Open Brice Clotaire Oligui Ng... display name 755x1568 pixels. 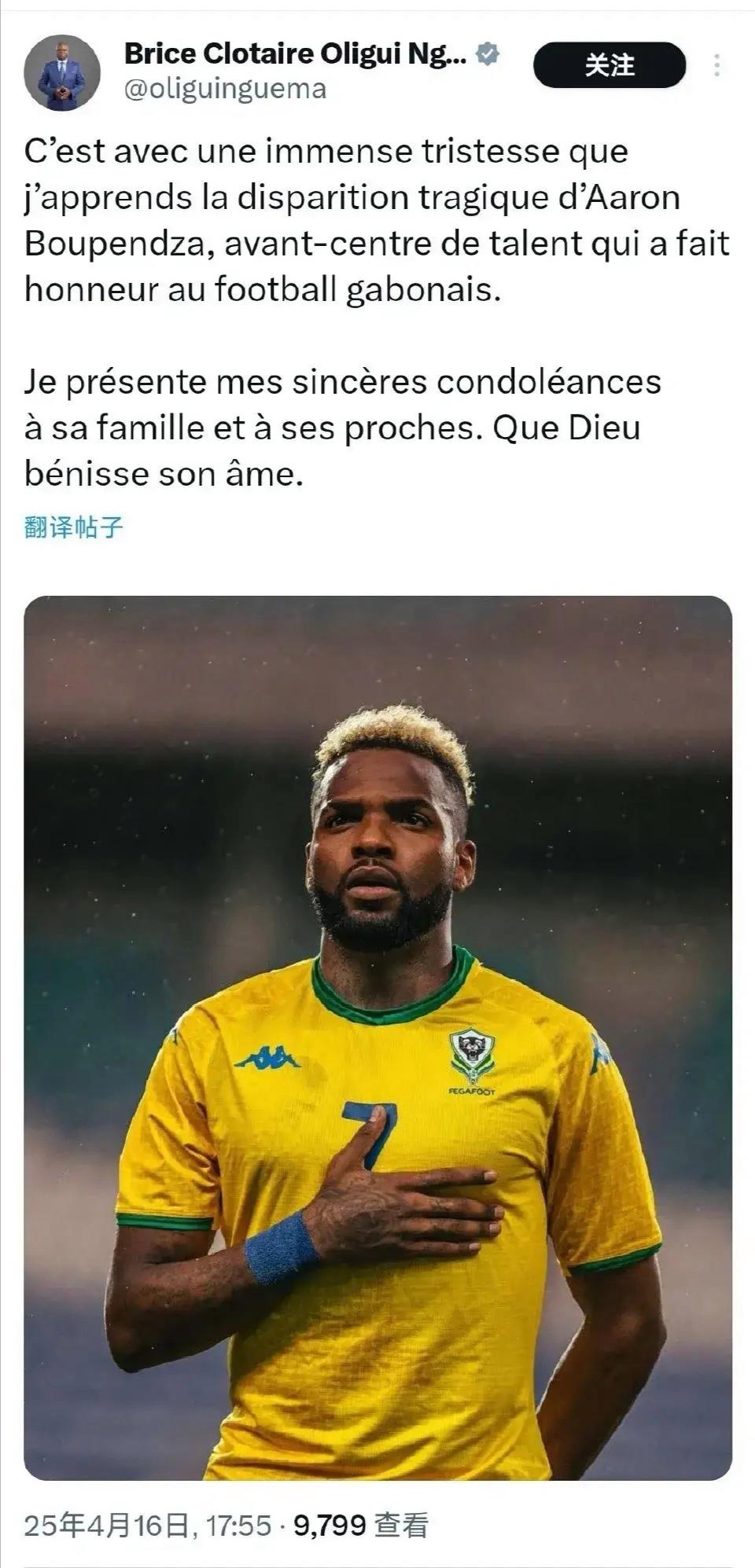point(295,54)
